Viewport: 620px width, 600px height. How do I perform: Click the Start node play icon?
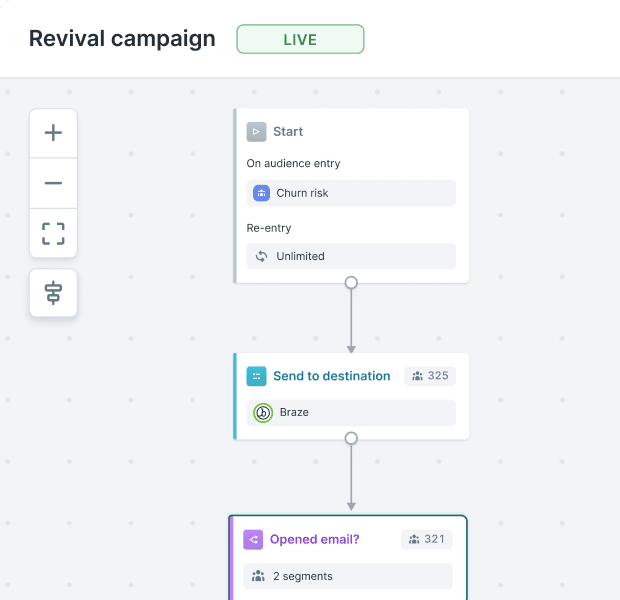coord(256,131)
